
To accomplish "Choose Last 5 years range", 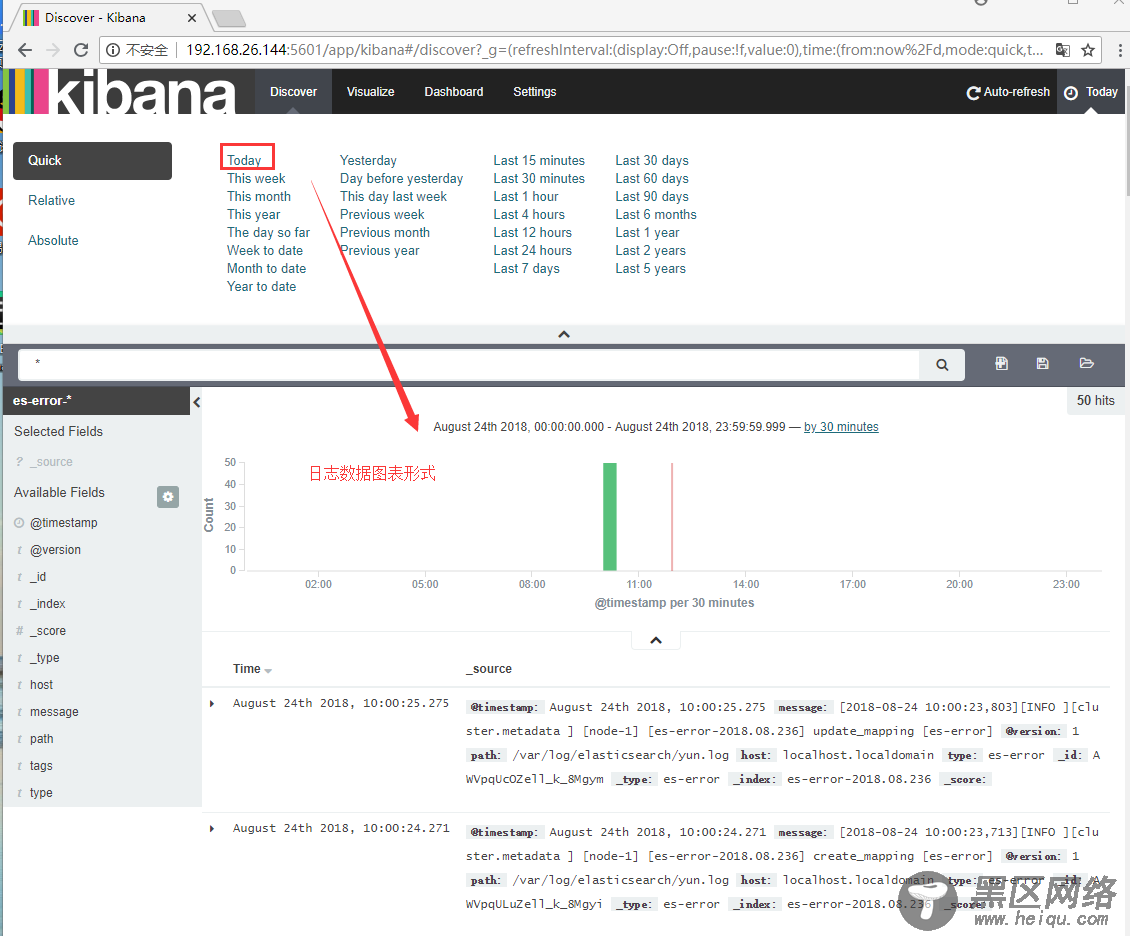I will (x=651, y=268).
